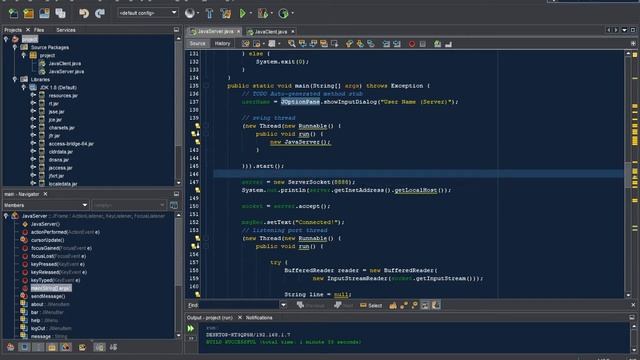Screen dimensions: 640x360
Task: Click the Profile Project icon
Action: coord(283,13)
